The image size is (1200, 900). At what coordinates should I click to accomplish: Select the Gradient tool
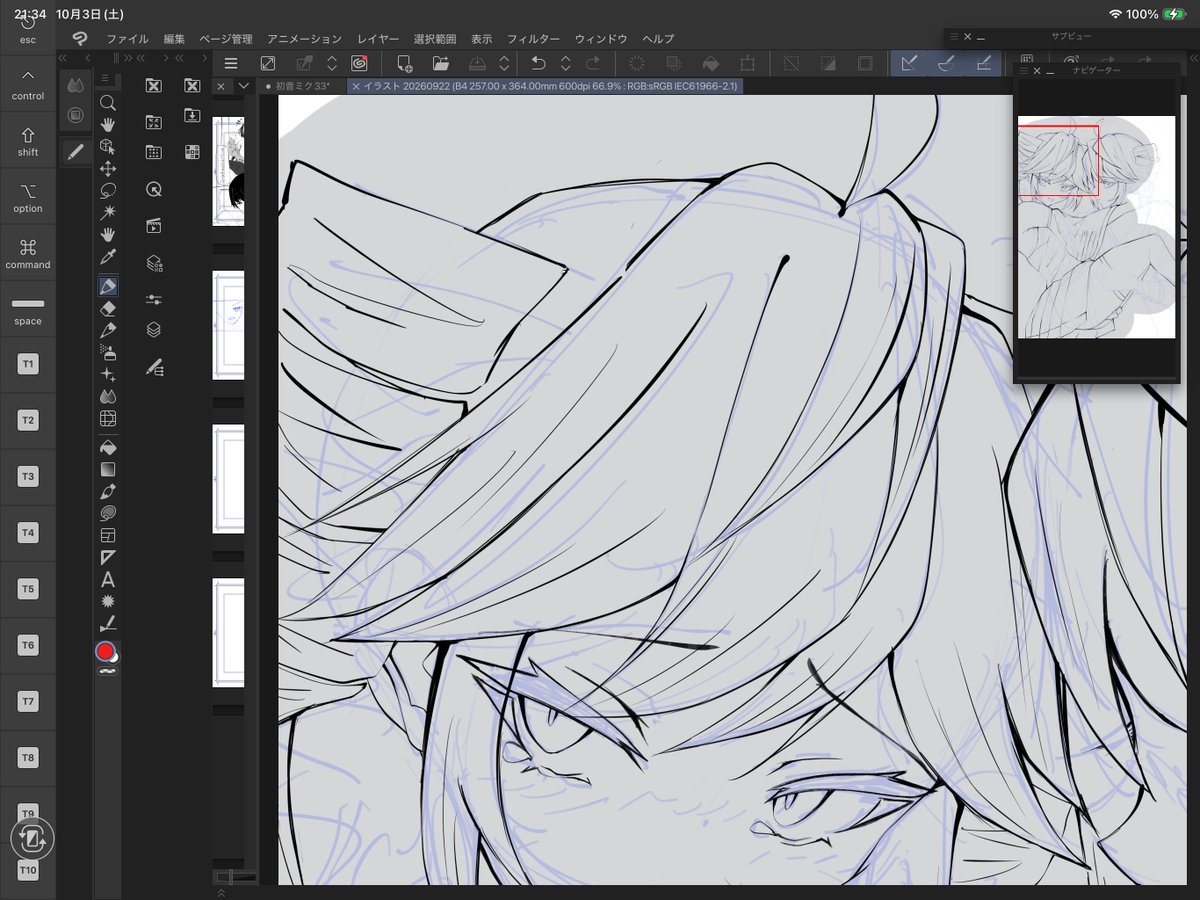pos(108,469)
